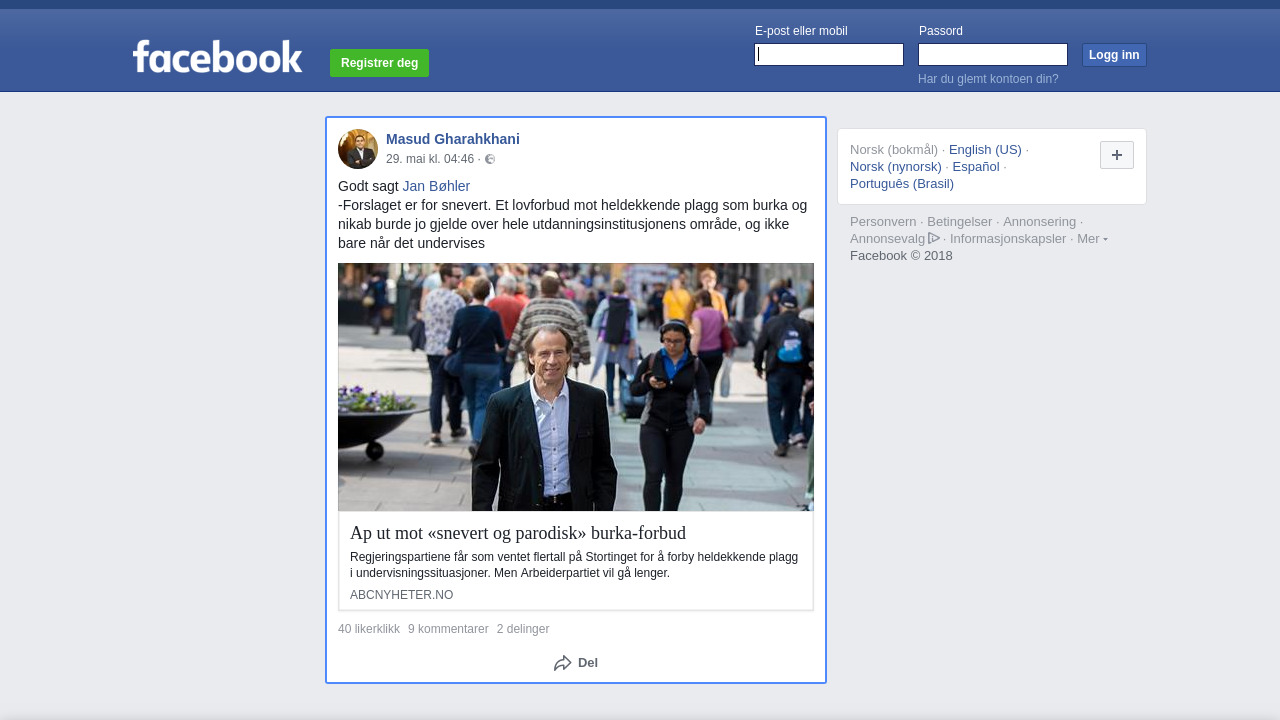This screenshot has width=1280, height=720.
Task: Switch language to English (US)
Action: pos(985,150)
